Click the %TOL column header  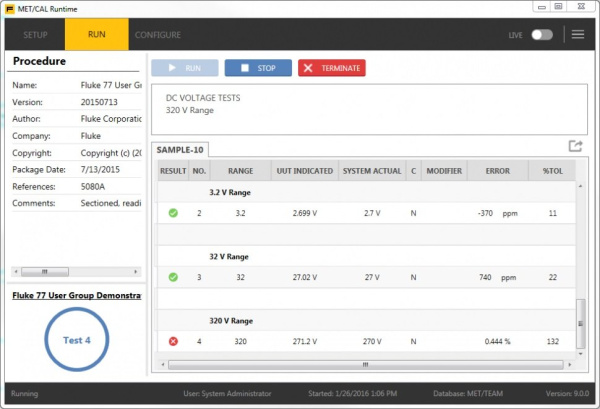pos(553,171)
